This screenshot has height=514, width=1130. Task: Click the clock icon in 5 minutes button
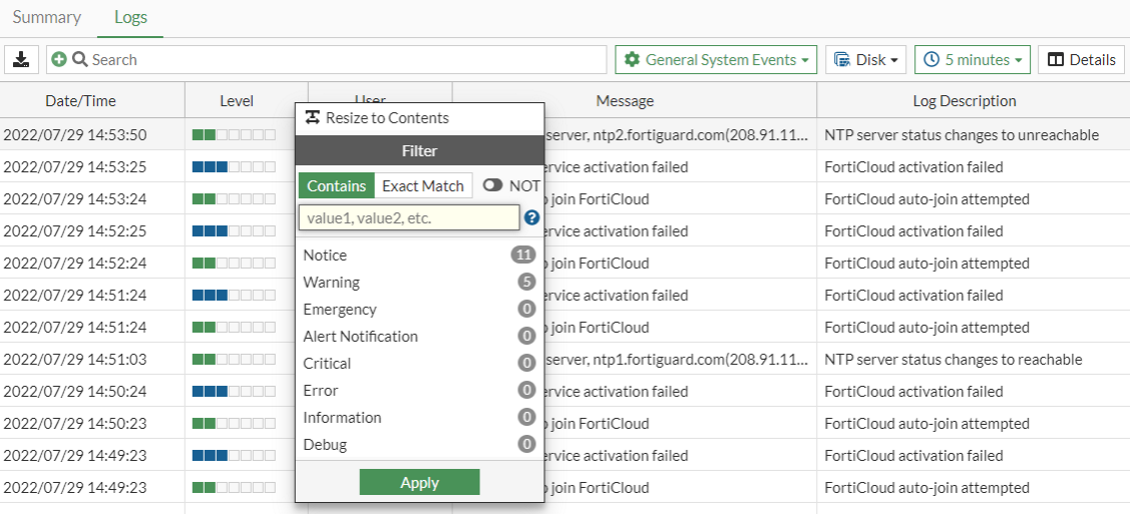tap(931, 60)
